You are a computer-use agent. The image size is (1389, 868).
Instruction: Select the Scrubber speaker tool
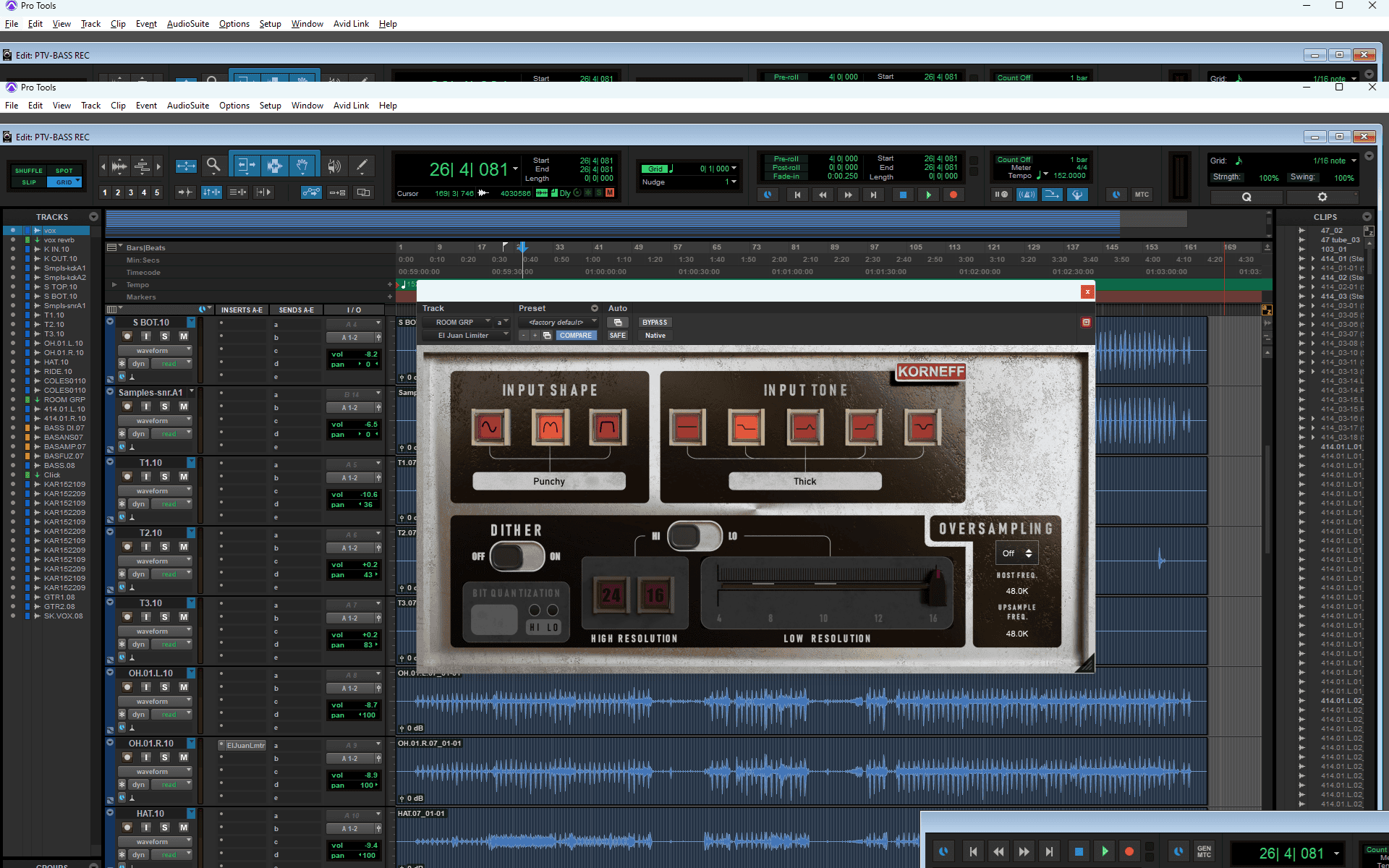click(334, 166)
